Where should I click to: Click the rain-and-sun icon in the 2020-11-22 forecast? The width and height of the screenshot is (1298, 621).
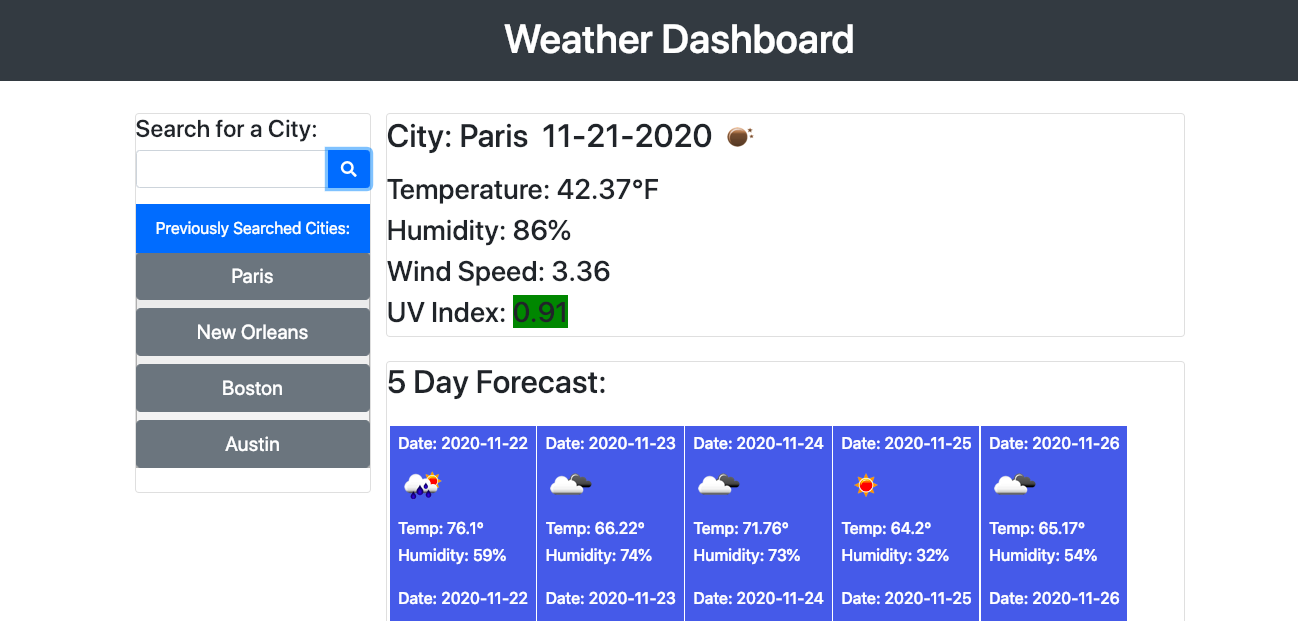419,484
